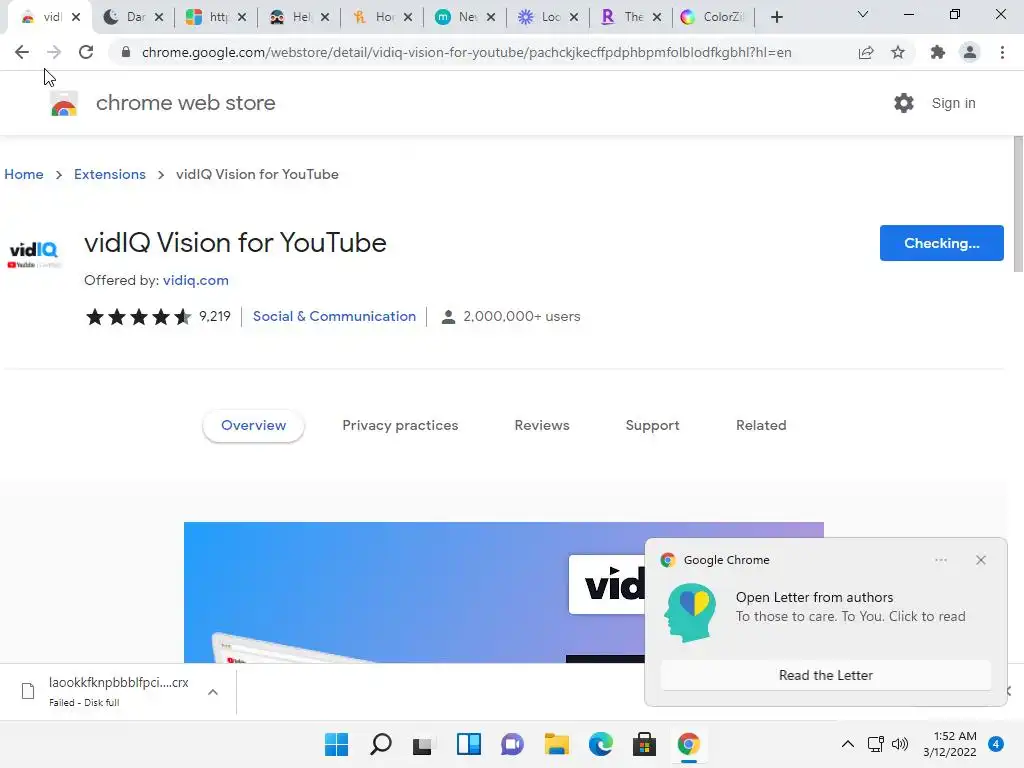The height and width of the screenshot is (768, 1024).
Task: Open network icon in system tray
Action: click(876, 744)
